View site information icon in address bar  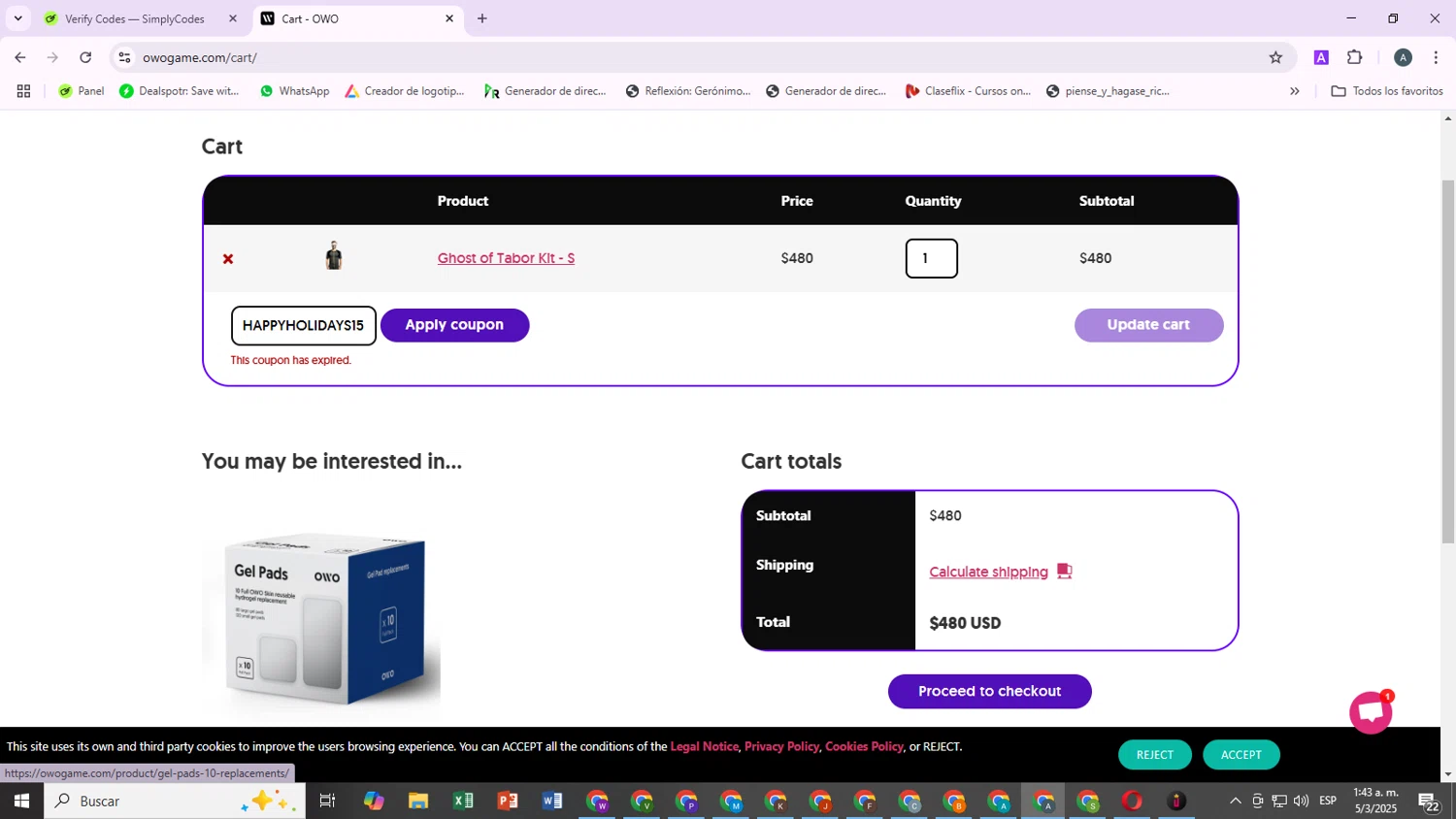[124, 57]
